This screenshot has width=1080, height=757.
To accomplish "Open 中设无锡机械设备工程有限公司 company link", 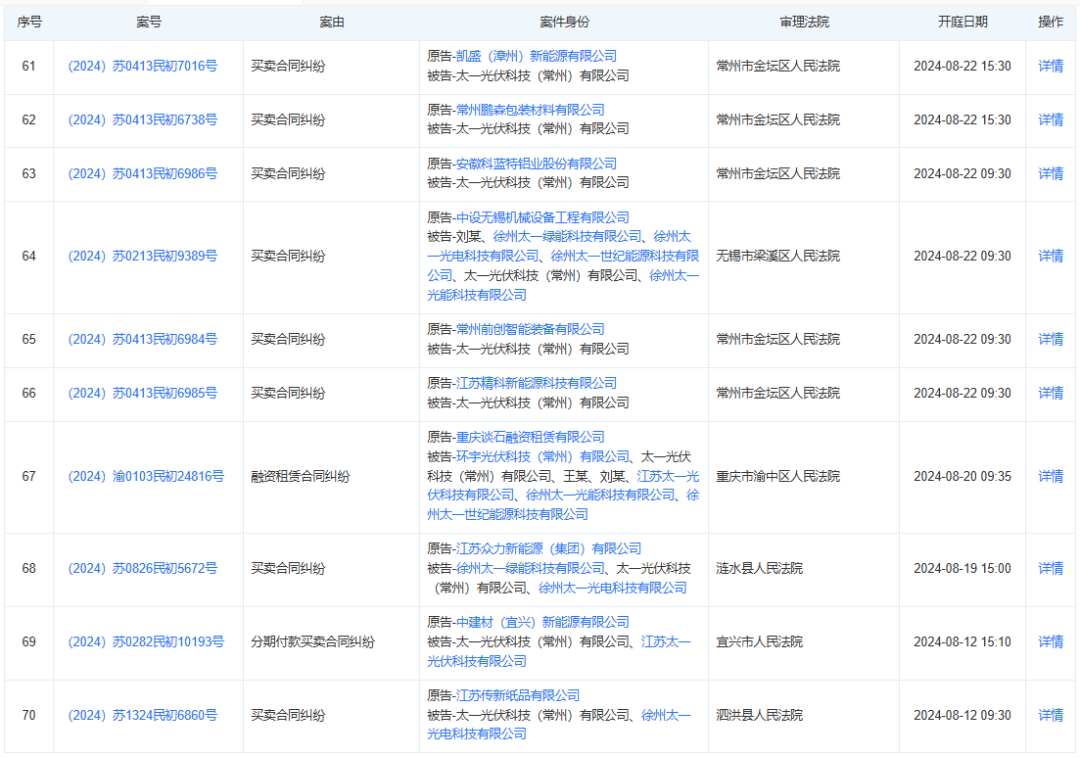I will tap(542, 218).
